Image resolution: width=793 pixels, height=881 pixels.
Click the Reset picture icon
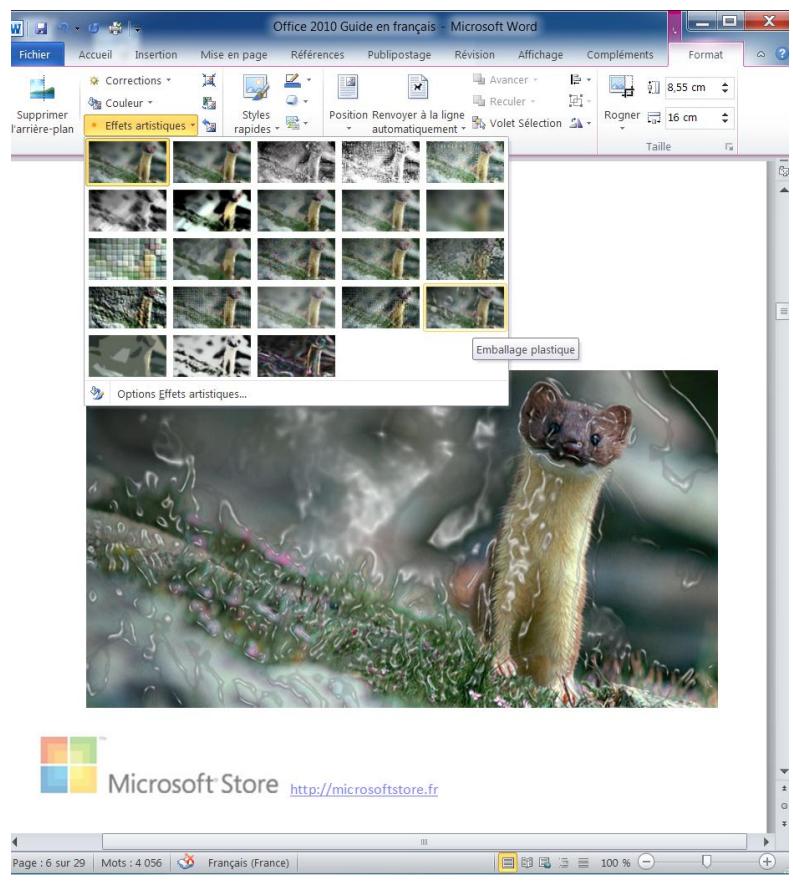(x=209, y=126)
